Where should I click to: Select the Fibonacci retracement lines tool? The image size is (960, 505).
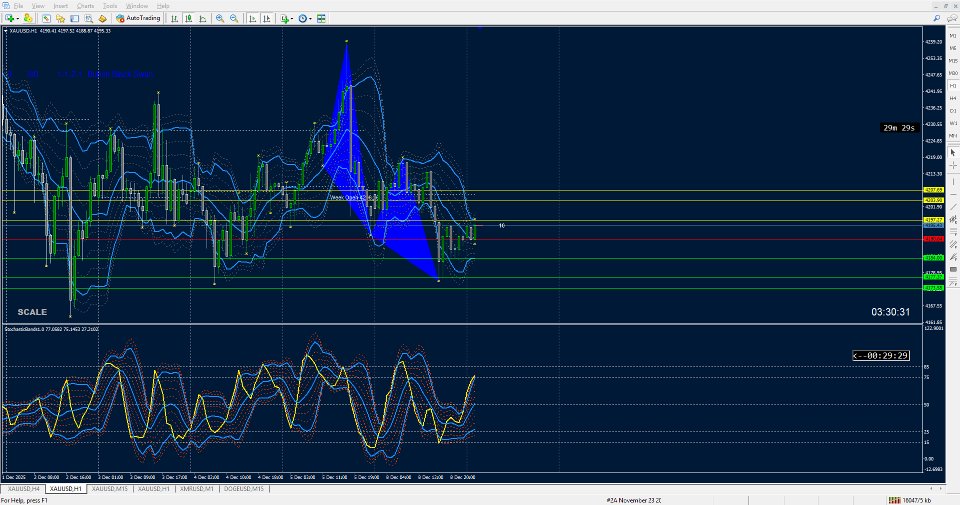(x=953, y=232)
